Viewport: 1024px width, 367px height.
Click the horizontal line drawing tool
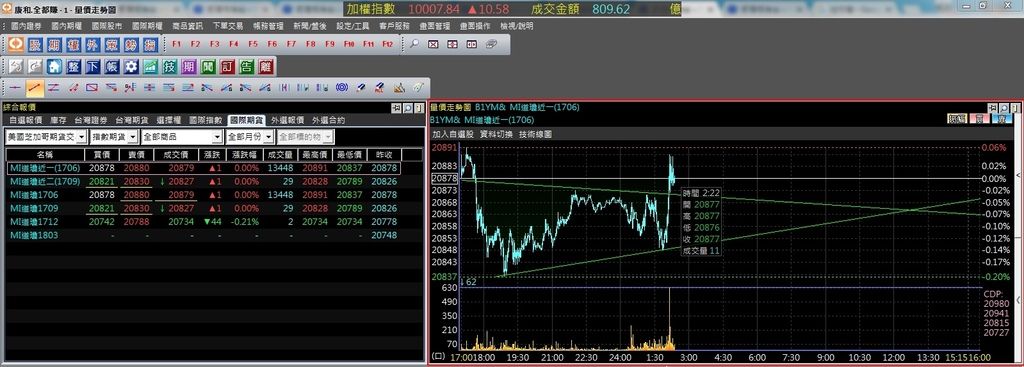[x=16, y=87]
